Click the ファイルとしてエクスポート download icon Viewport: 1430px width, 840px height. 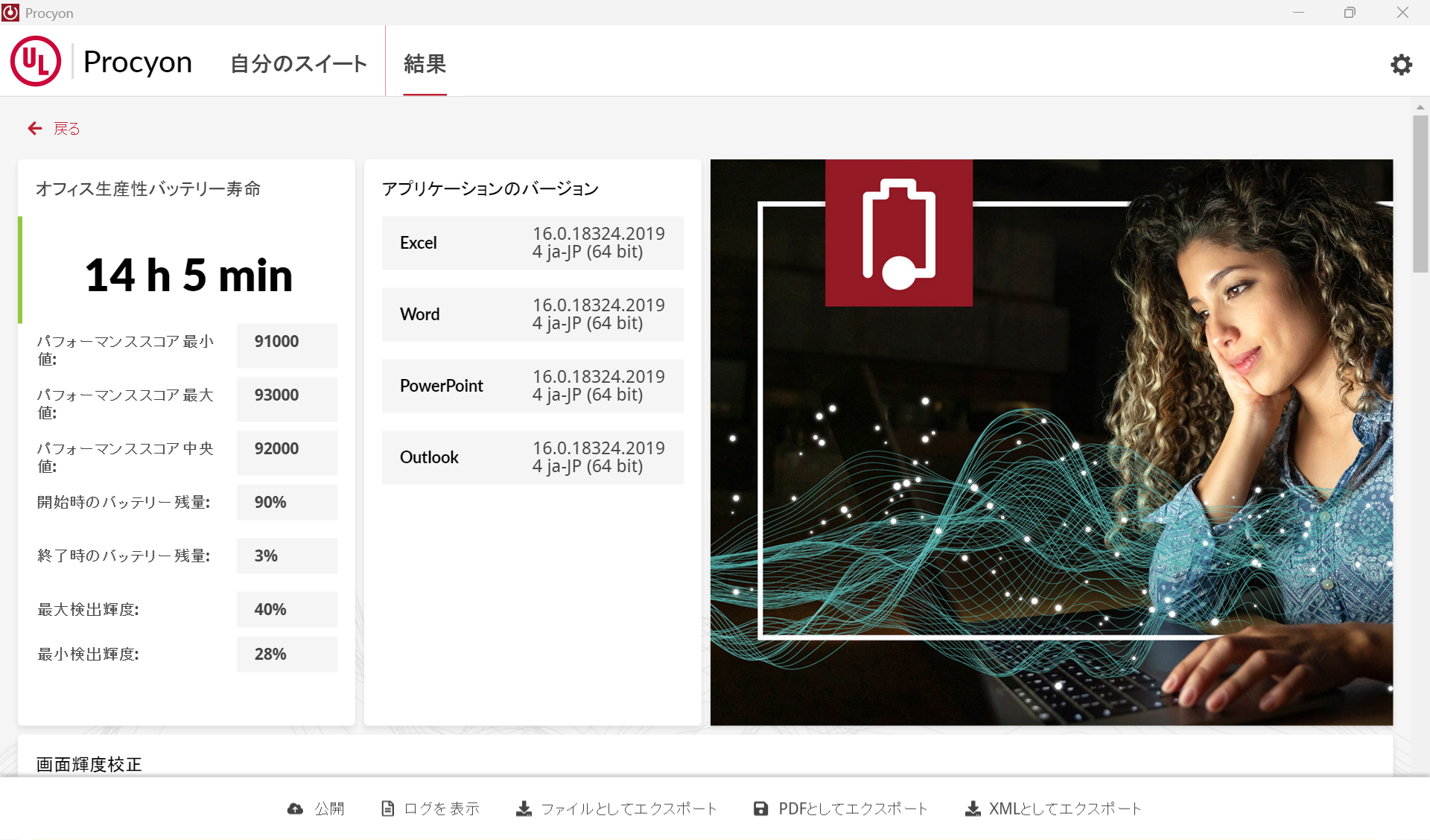(524, 809)
